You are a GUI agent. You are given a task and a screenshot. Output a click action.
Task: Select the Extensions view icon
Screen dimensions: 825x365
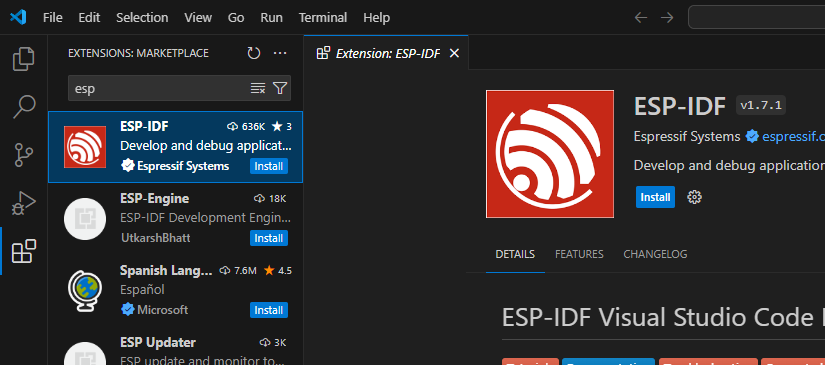tap(24, 251)
